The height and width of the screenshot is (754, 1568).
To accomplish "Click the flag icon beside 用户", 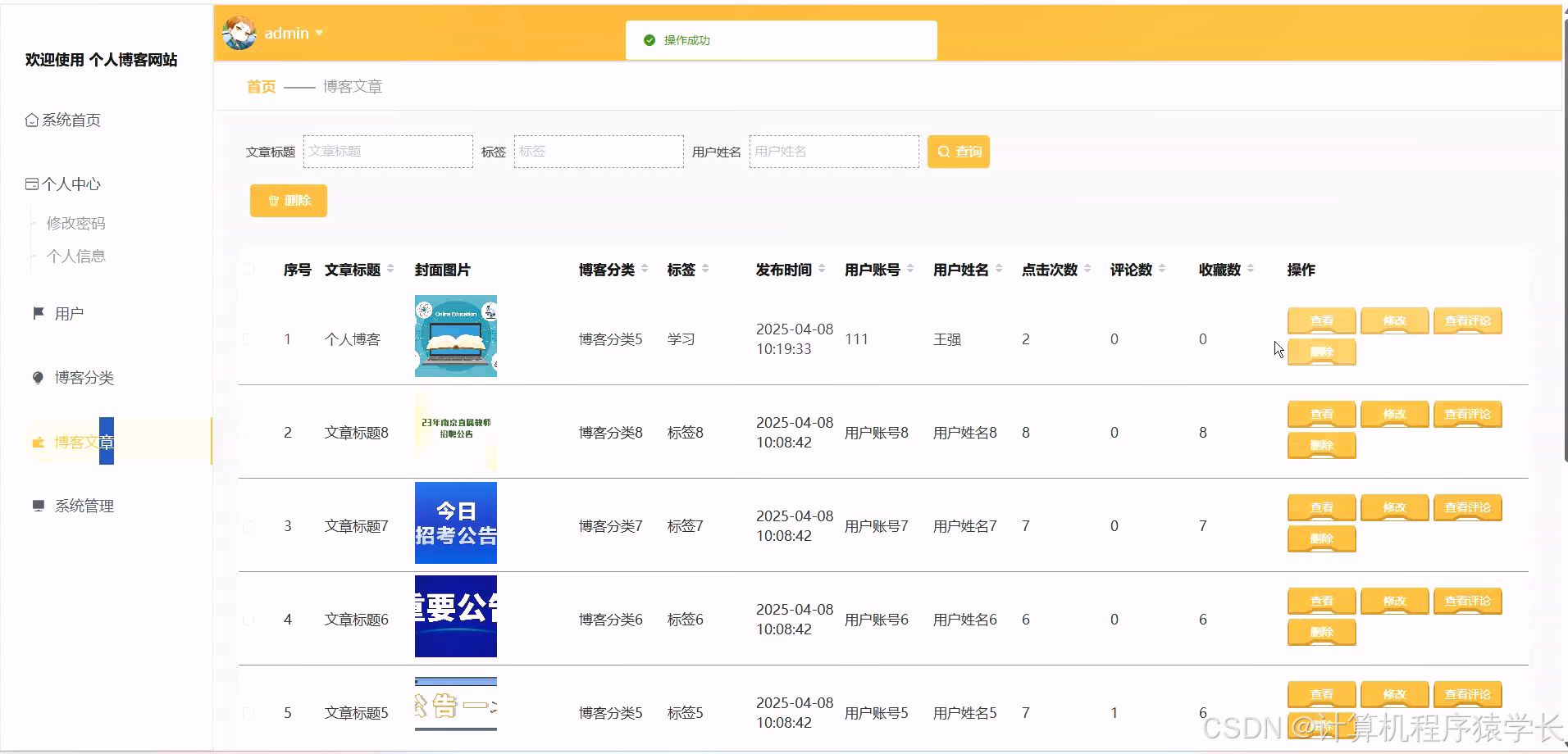I will tap(39, 313).
